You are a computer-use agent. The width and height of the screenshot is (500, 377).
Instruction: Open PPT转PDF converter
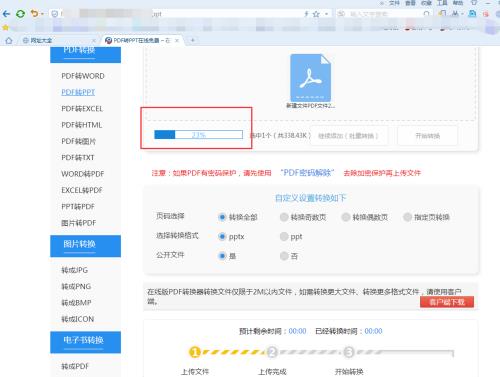(78, 206)
